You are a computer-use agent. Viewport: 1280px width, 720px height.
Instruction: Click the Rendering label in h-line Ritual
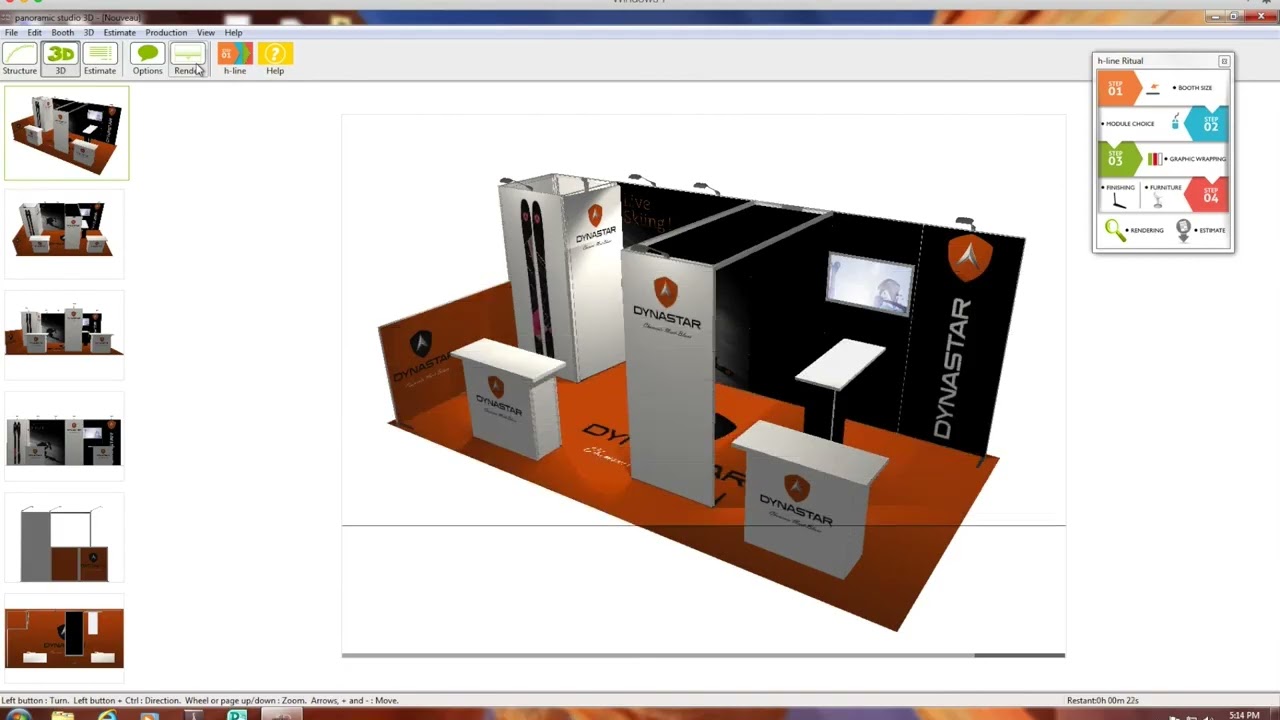tap(1147, 230)
